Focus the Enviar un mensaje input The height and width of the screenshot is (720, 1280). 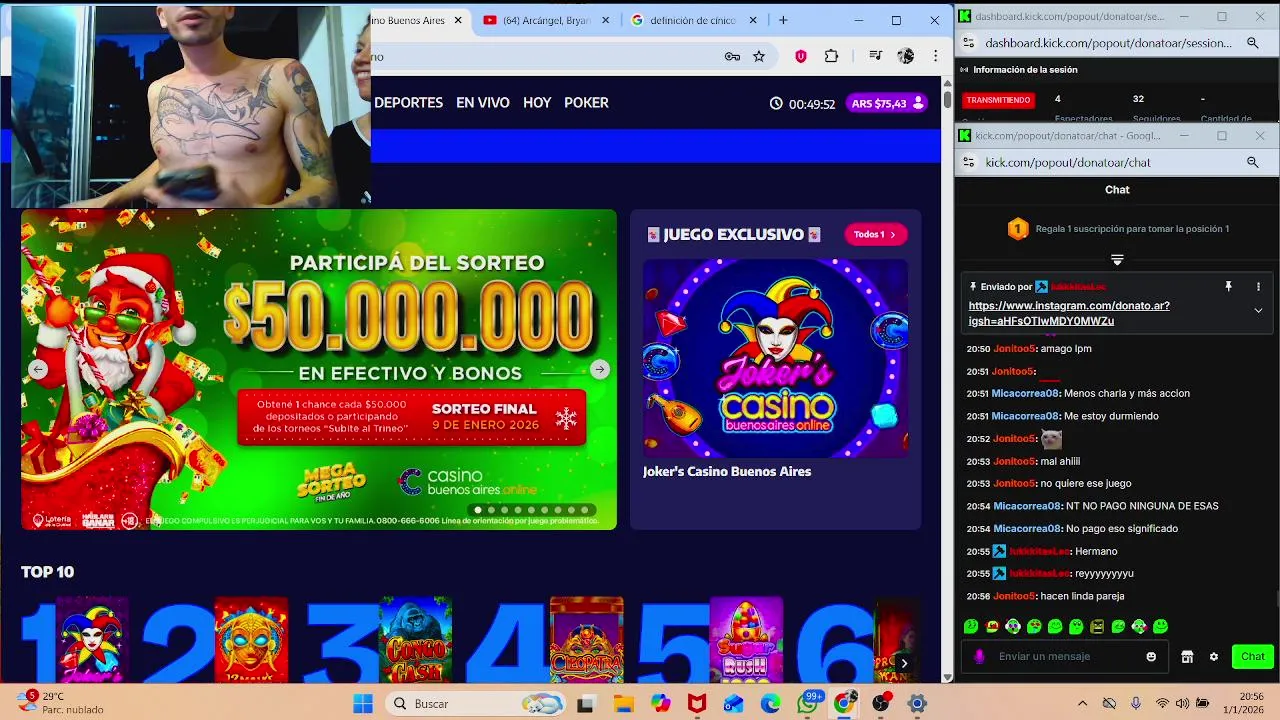[x=1065, y=656]
